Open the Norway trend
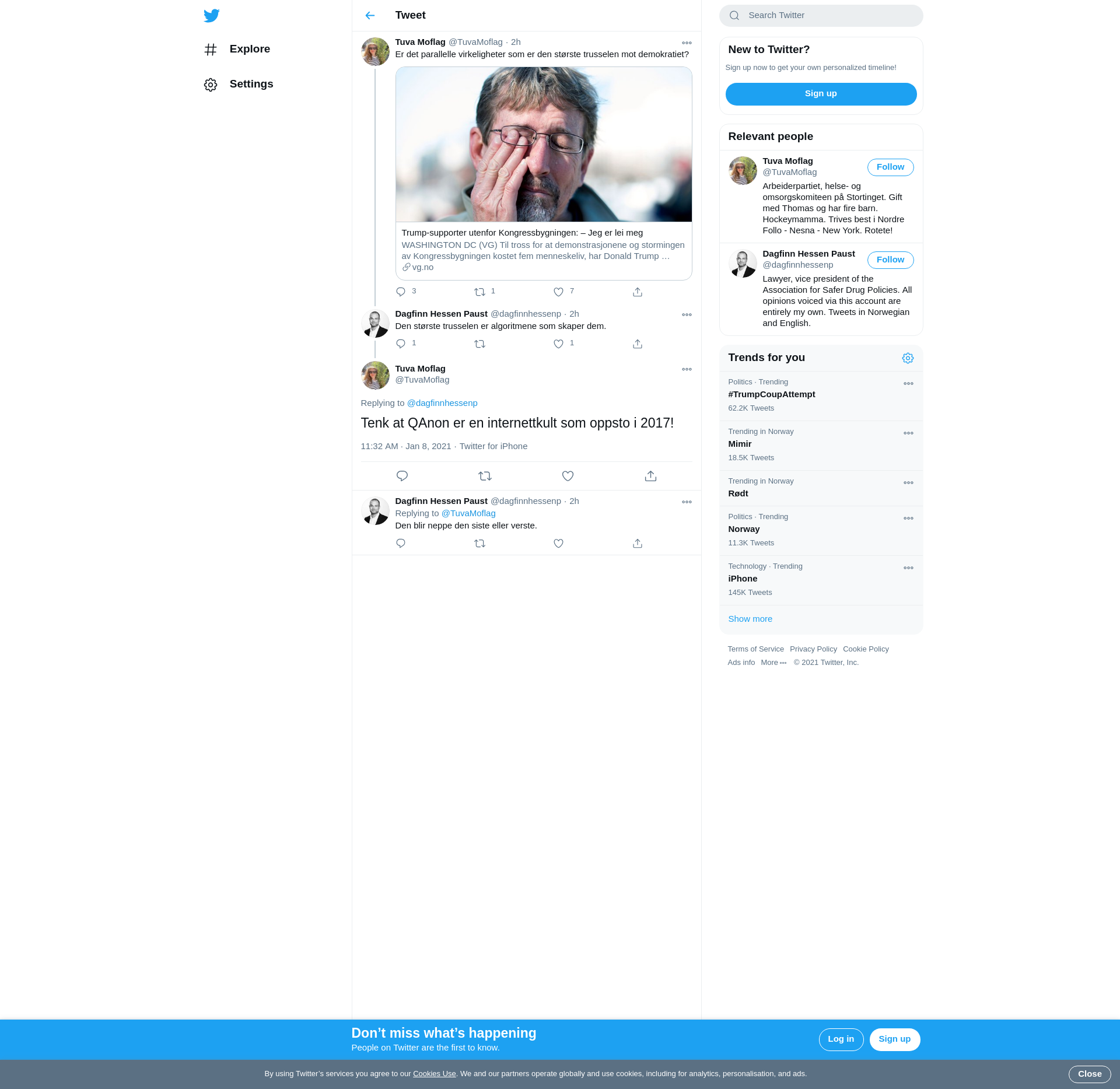The image size is (1120, 1089). point(821,531)
